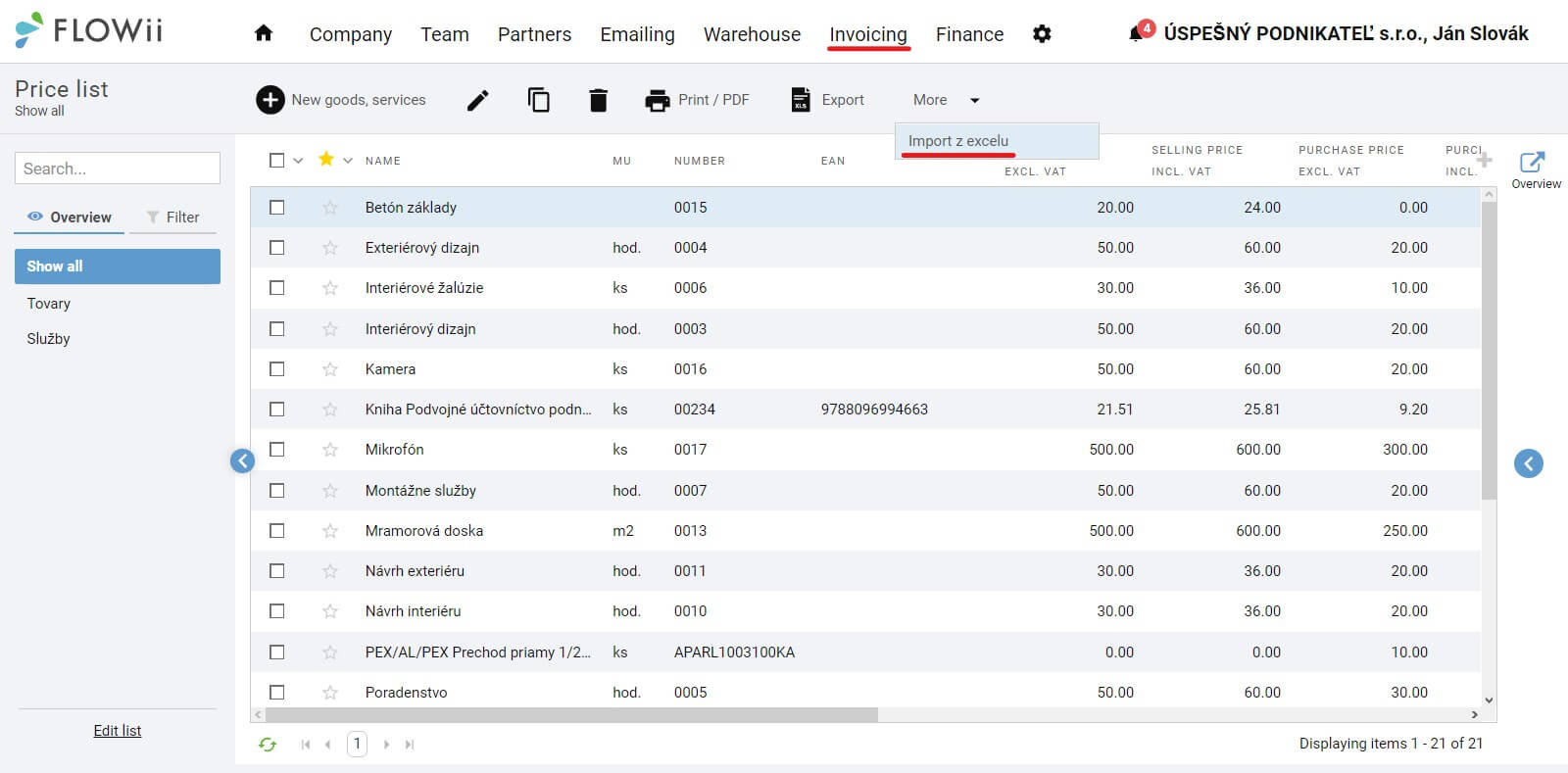Check the Exteriérový dizajn row checkbox
The image size is (1568, 773).
click(277, 248)
